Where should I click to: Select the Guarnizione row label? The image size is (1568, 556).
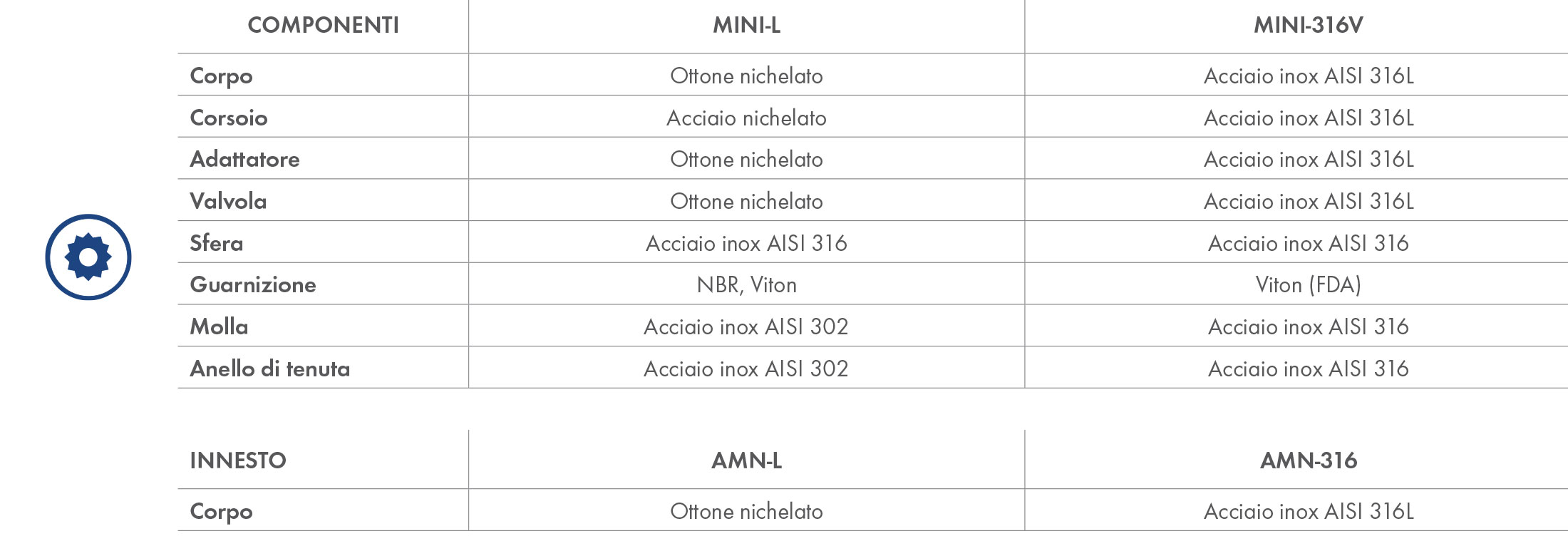click(x=253, y=284)
